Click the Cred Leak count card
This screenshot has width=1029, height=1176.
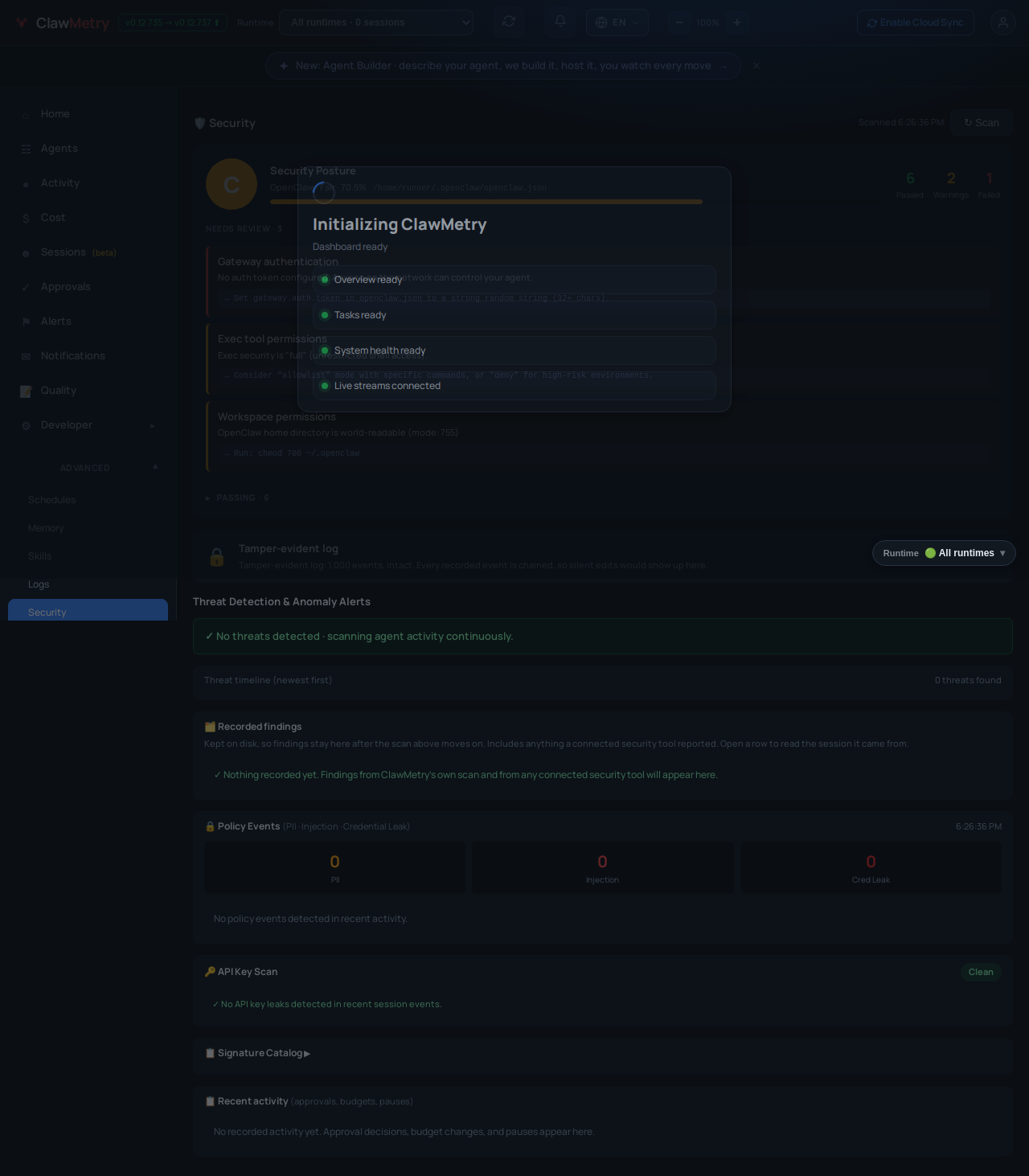point(871,868)
